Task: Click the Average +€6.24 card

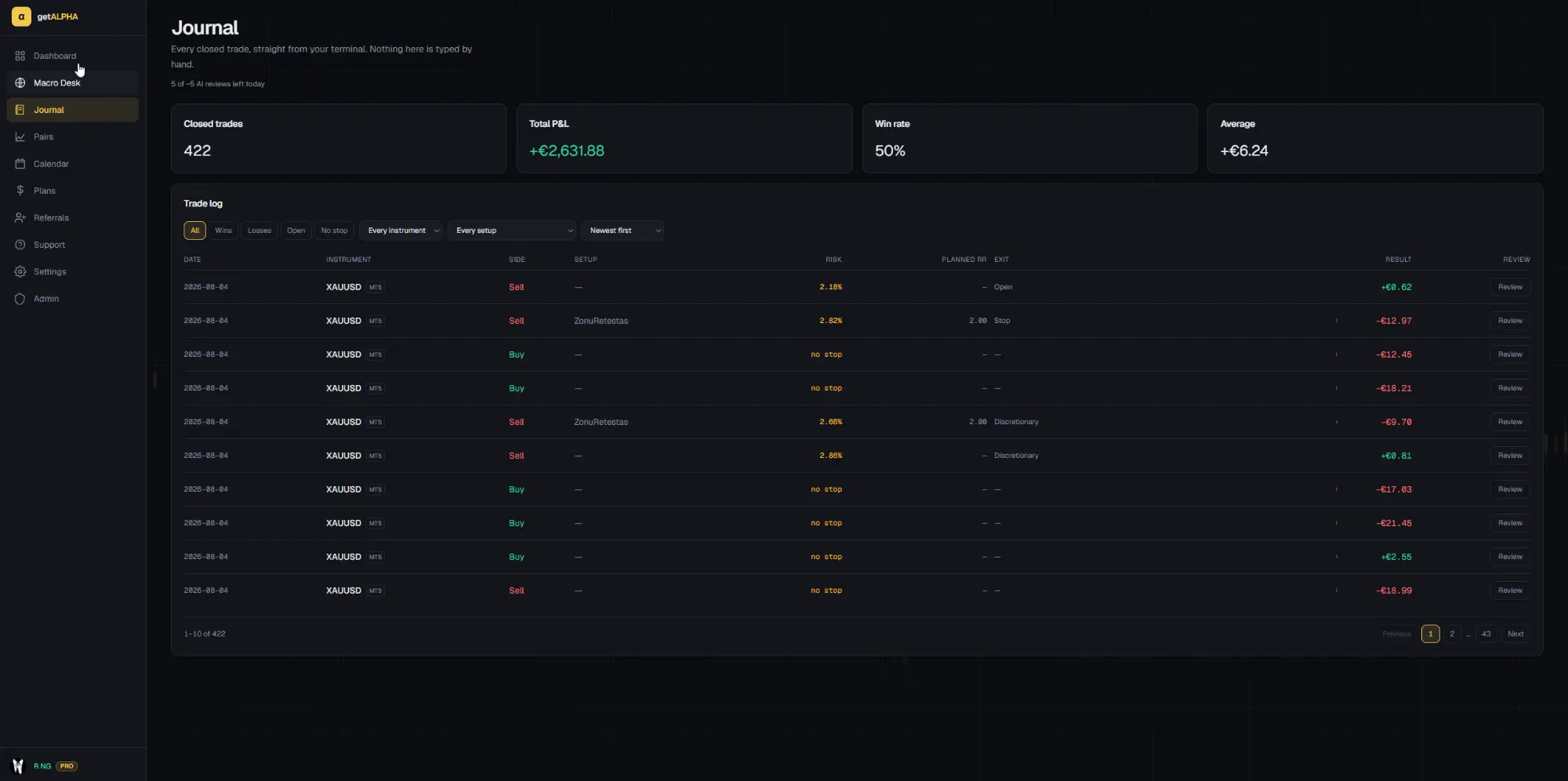Action: (x=1375, y=139)
